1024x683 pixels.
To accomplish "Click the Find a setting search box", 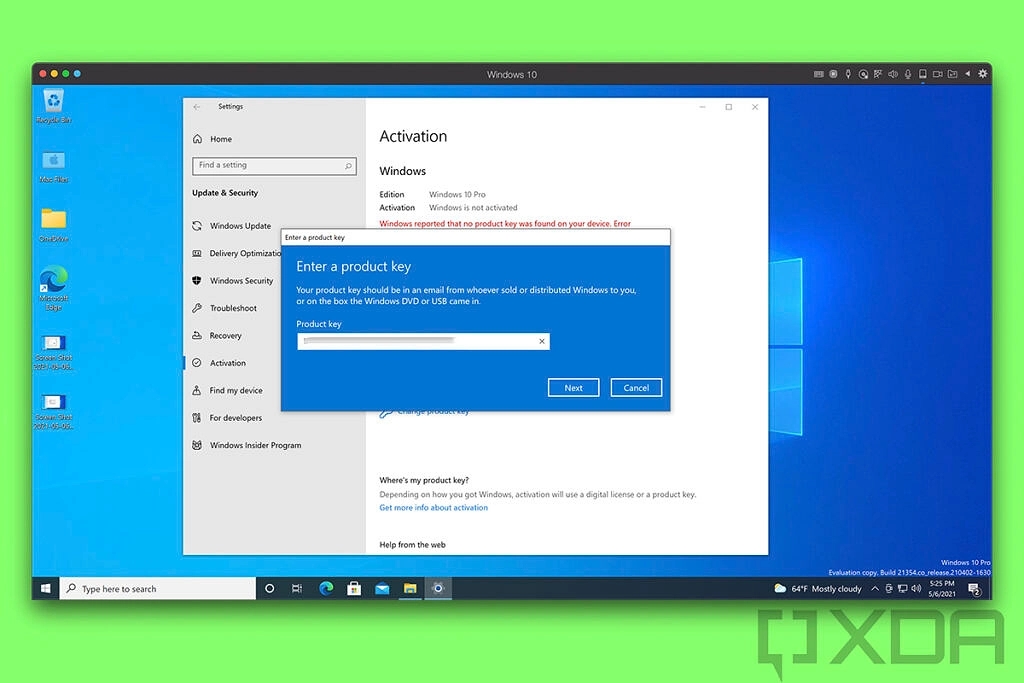I will coord(273,166).
